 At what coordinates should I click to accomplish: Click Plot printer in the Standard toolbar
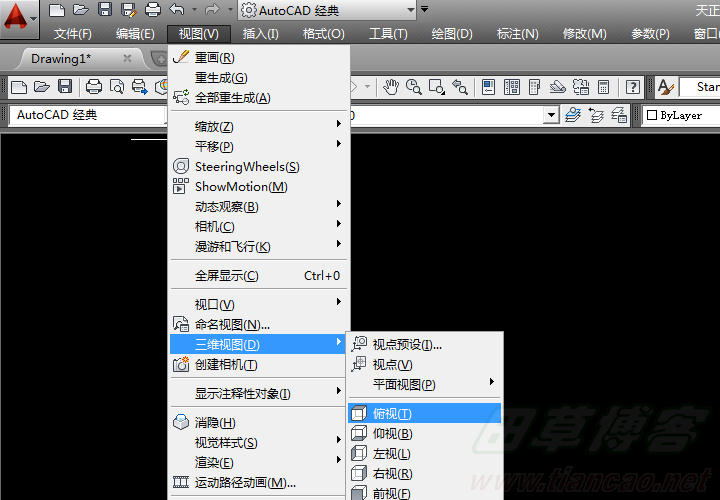(94, 87)
